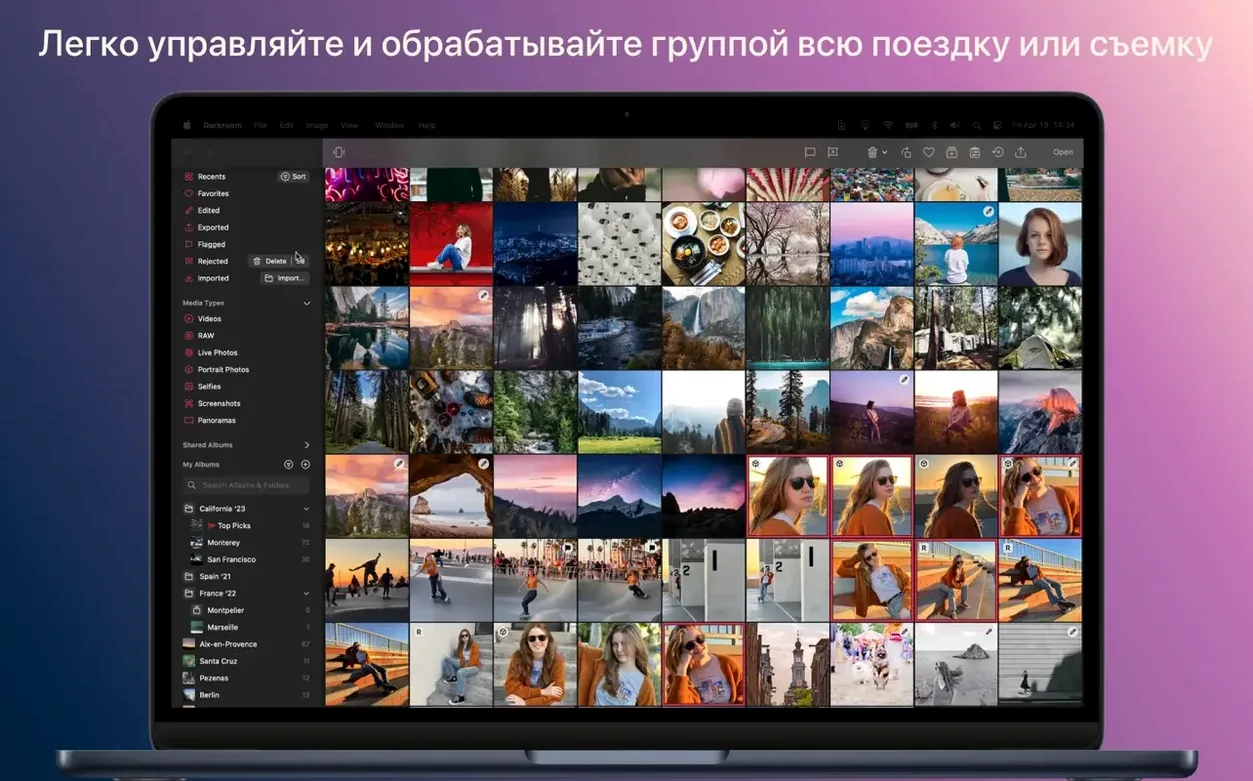Click the Wi-Fi status icon in menu bar
Viewport: 1253px width, 781px height.
887,125
